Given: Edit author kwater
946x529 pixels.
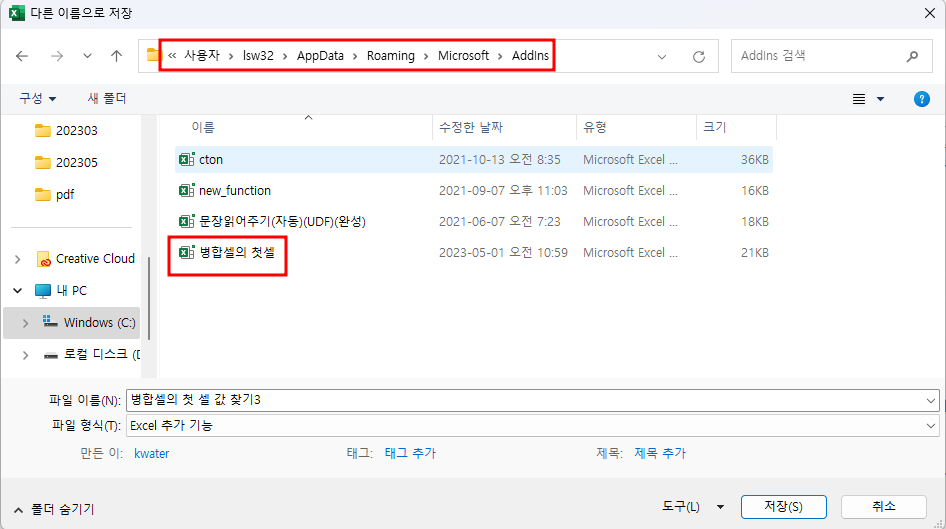Looking at the screenshot, I should [151, 454].
